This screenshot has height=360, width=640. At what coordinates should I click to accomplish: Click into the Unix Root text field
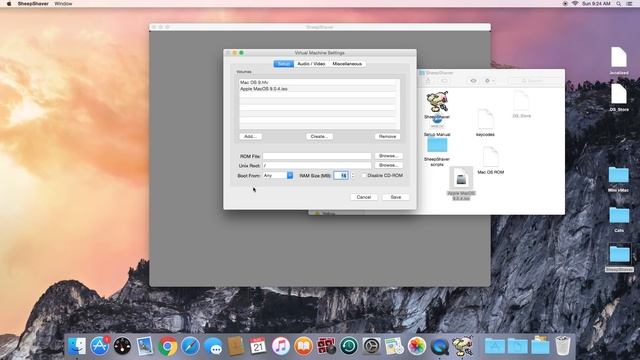pos(317,165)
